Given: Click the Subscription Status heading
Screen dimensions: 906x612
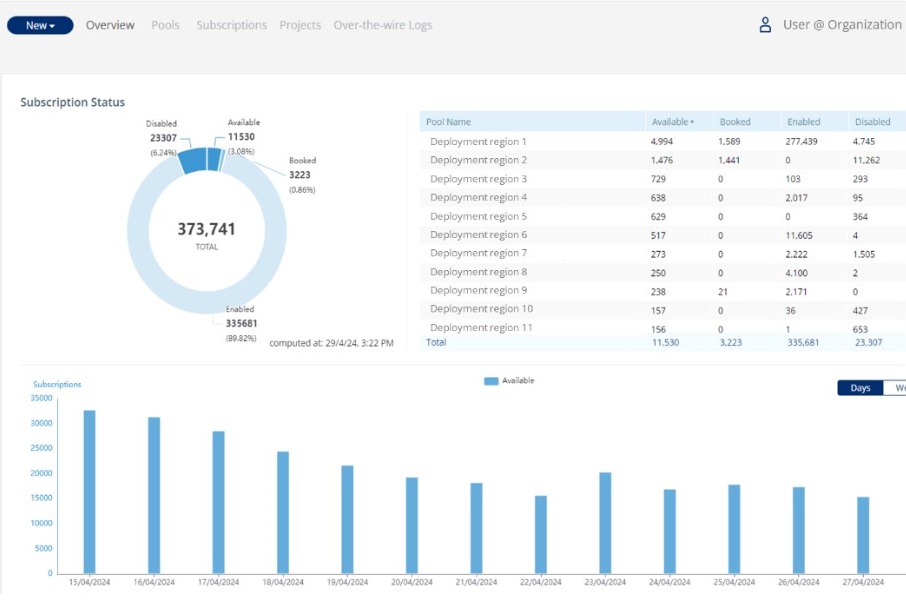Looking at the screenshot, I should tap(73, 102).
